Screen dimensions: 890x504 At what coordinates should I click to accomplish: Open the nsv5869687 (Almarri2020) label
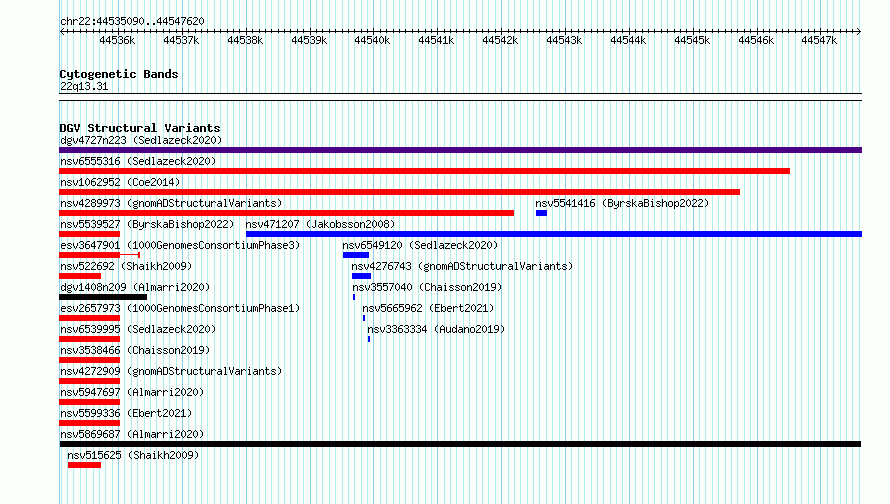coord(132,434)
